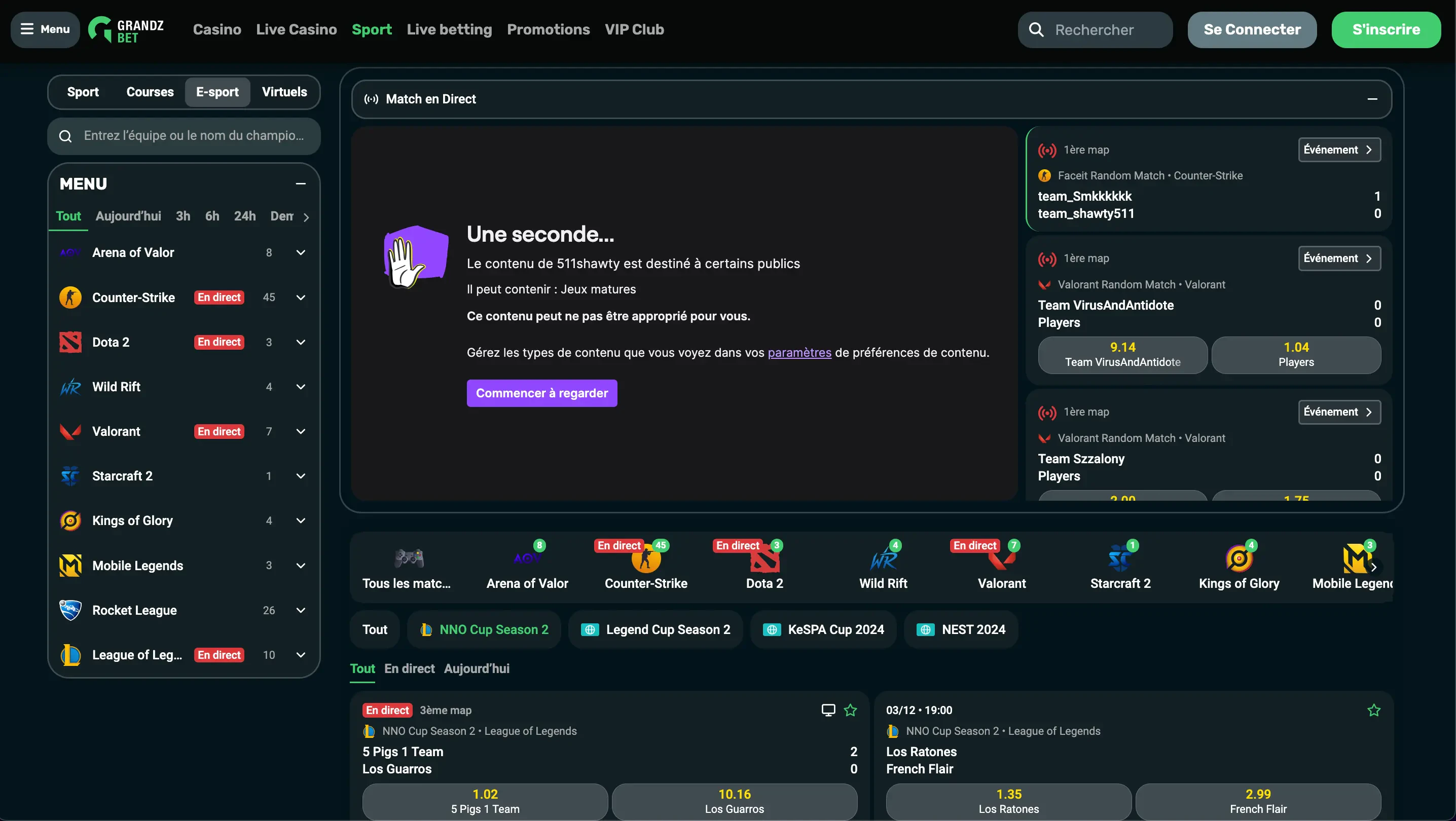
Task: Open Événement for team_Smkkkkkk match
Action: tap(1339, 150)
